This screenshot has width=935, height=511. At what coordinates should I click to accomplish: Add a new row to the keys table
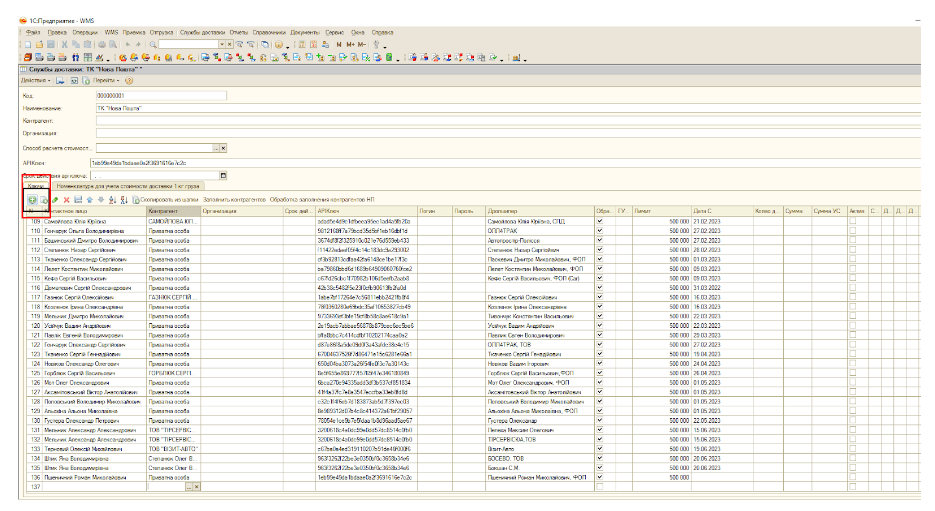coord(33,200)
